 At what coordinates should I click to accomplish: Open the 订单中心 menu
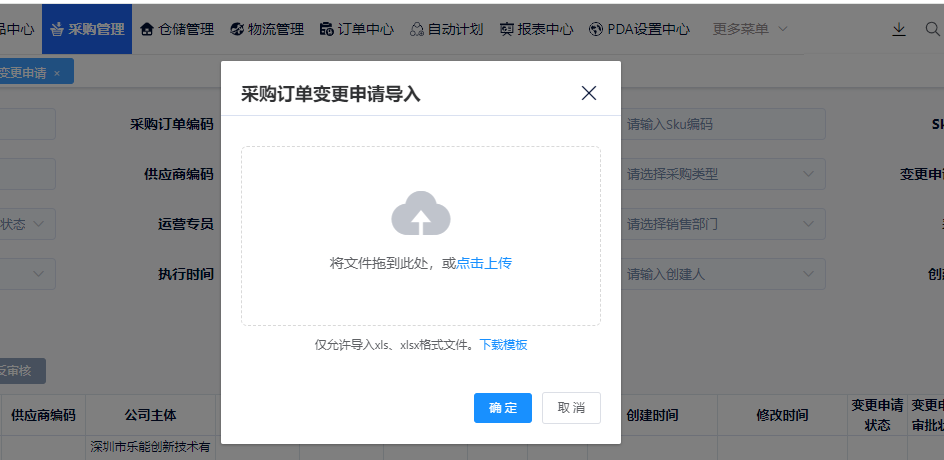pyautogui.click(x=357, y=29)
